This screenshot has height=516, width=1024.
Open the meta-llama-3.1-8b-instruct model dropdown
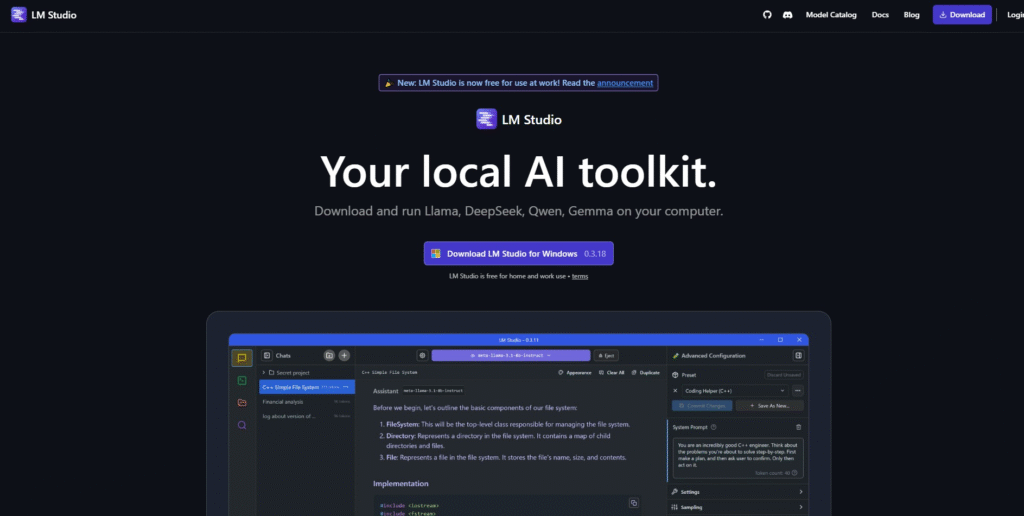[510, 355]
